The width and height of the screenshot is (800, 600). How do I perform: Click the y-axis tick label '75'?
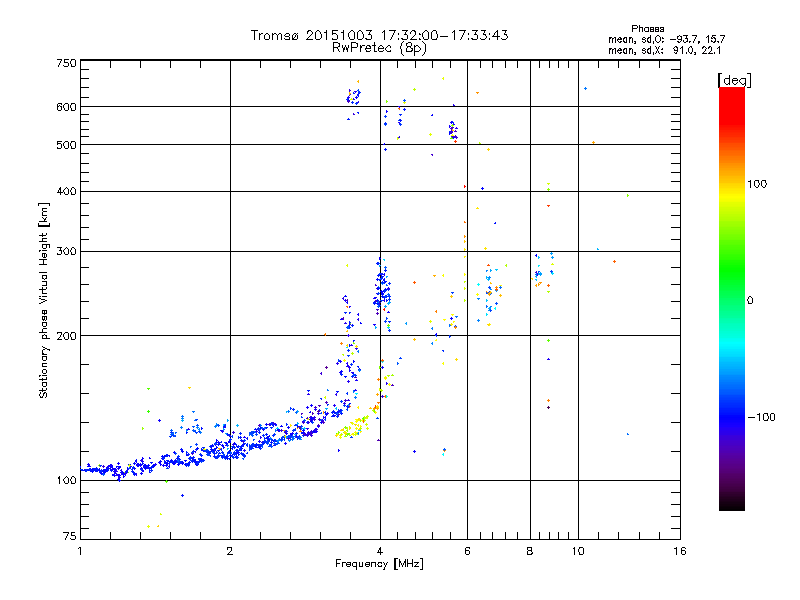[70, 536]
